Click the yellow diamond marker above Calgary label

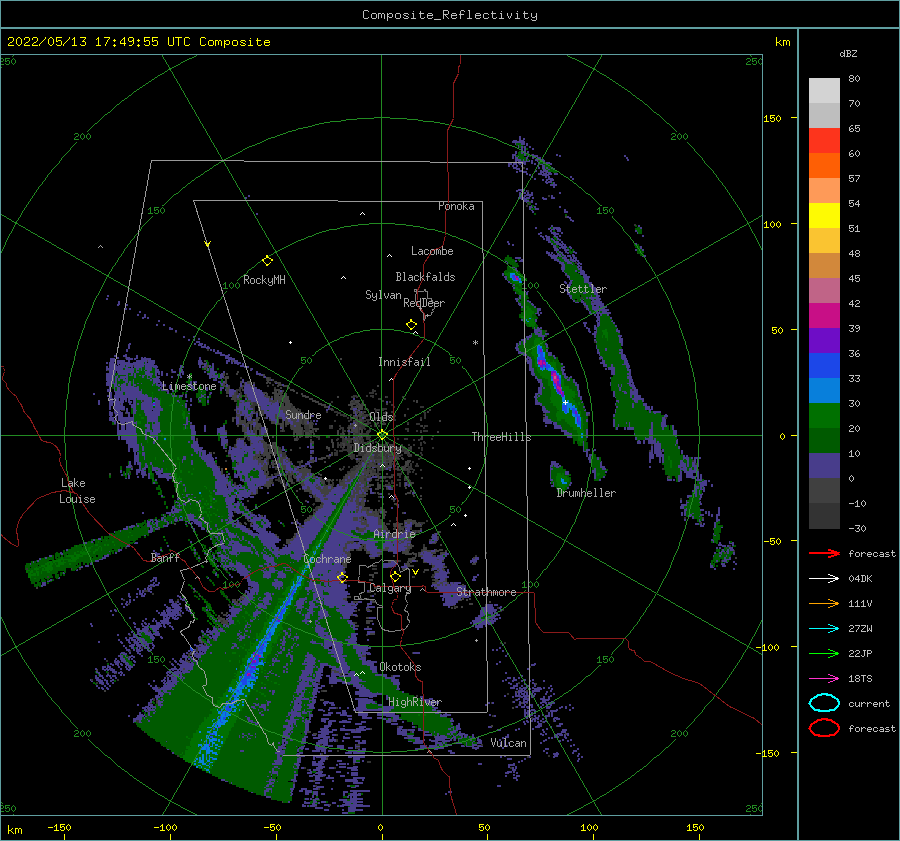tap(395, 576)
